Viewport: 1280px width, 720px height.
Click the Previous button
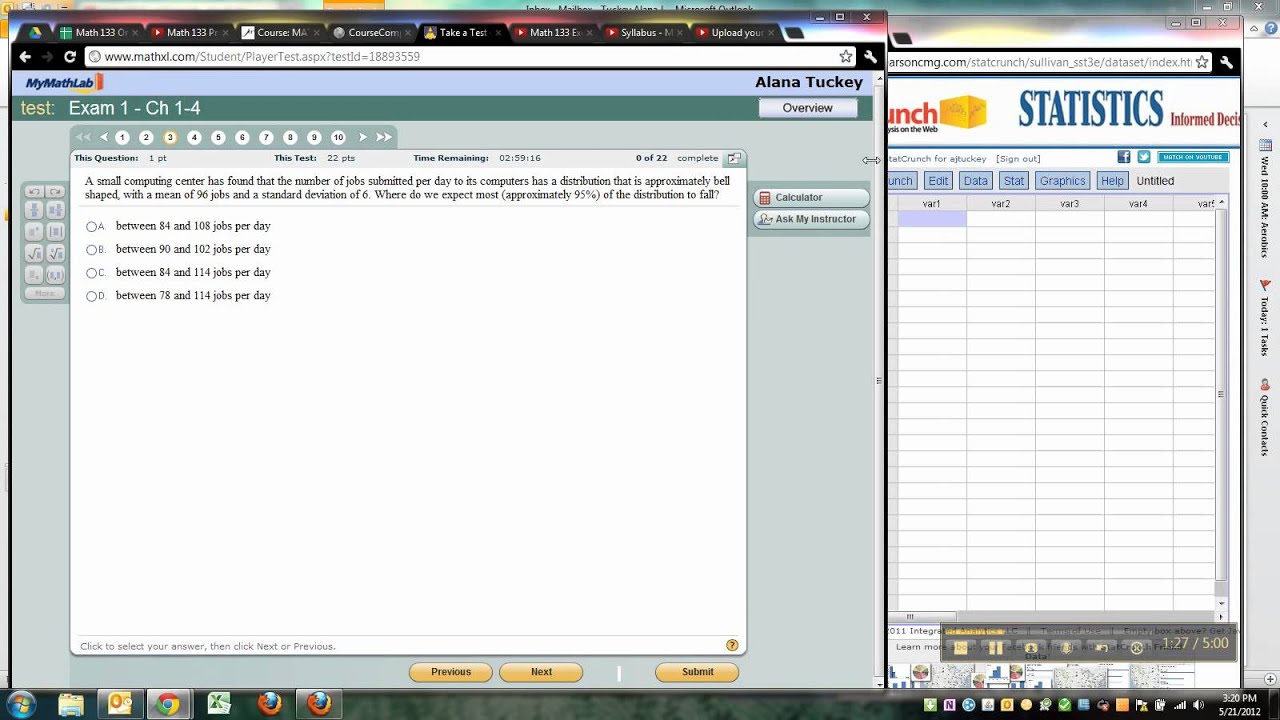pyautogui.click(x=451, y=672)
